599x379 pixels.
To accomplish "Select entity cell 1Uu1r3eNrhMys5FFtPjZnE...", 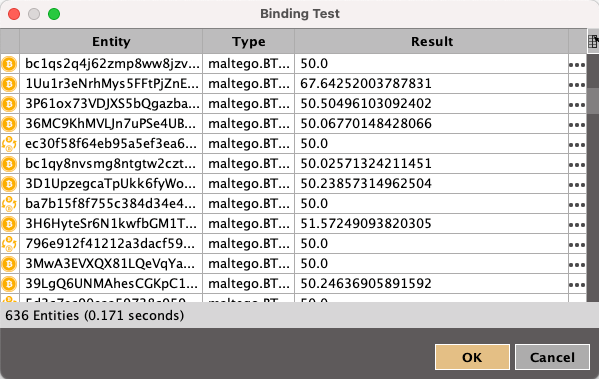I will click(111, 84).
